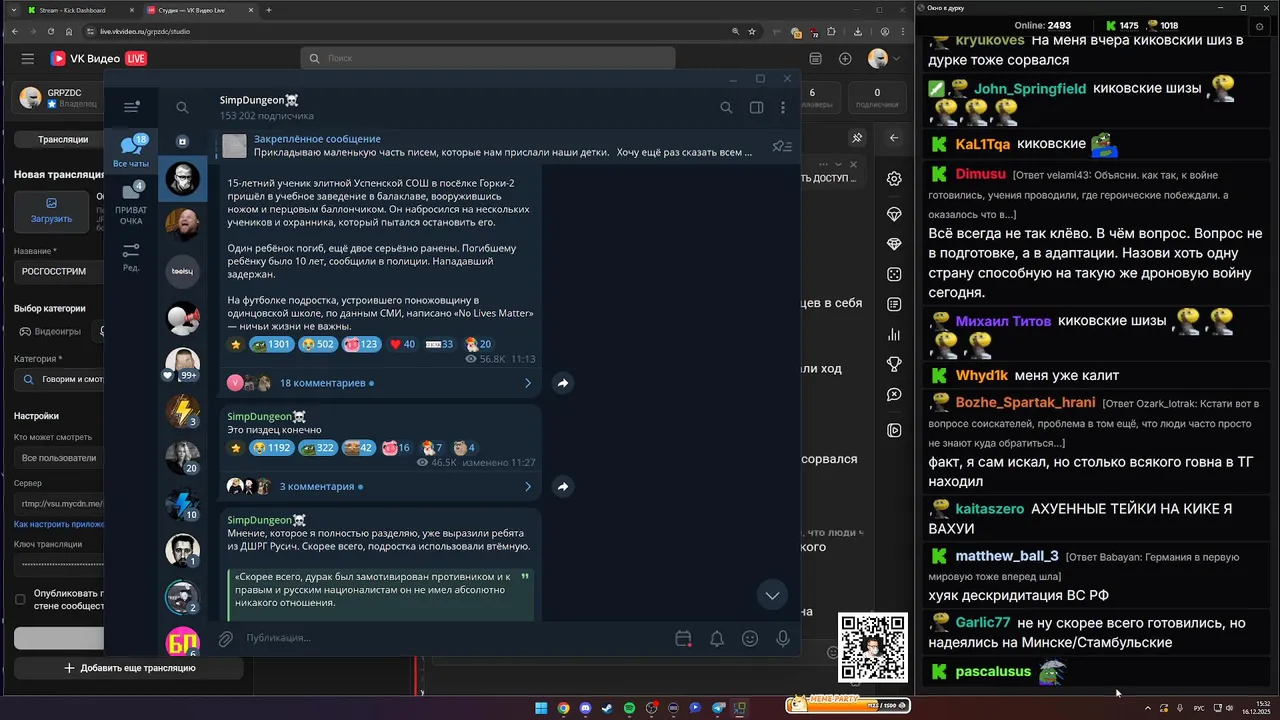Open the parachute drops icon in VK sidebar
The image size is (1280, 720).
click(x=894, y=215)
